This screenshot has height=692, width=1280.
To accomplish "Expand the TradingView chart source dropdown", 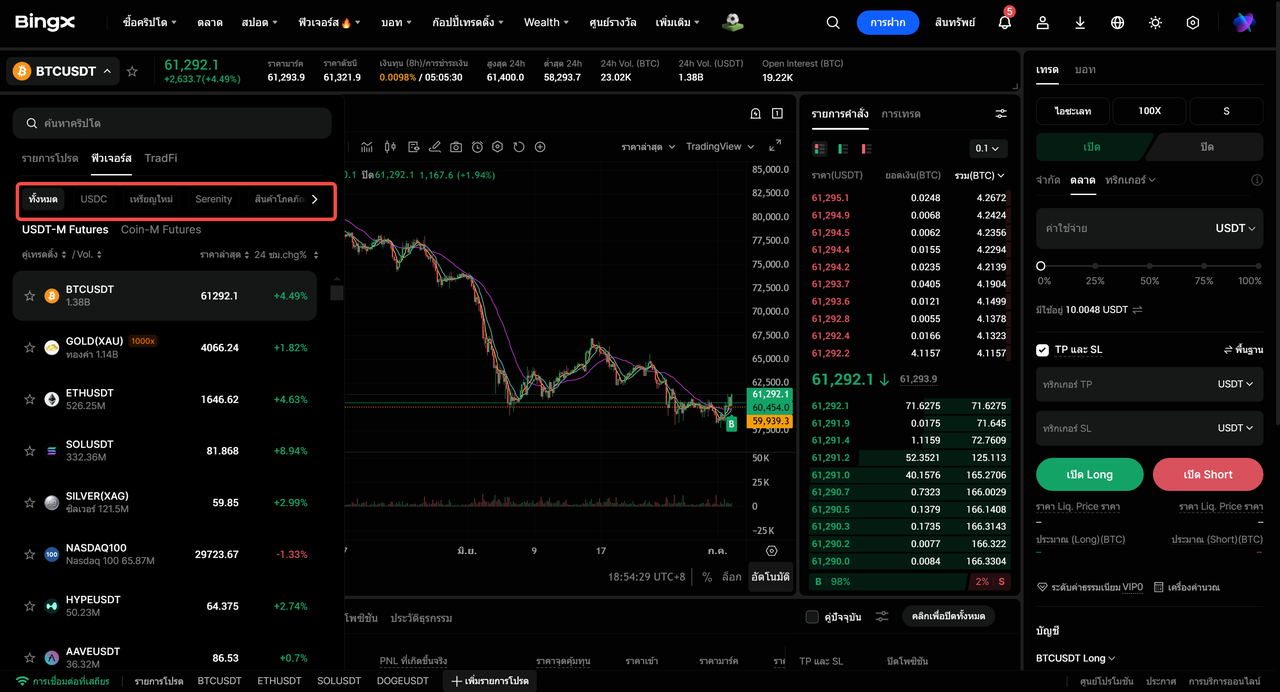I will [x=718, y=147].
